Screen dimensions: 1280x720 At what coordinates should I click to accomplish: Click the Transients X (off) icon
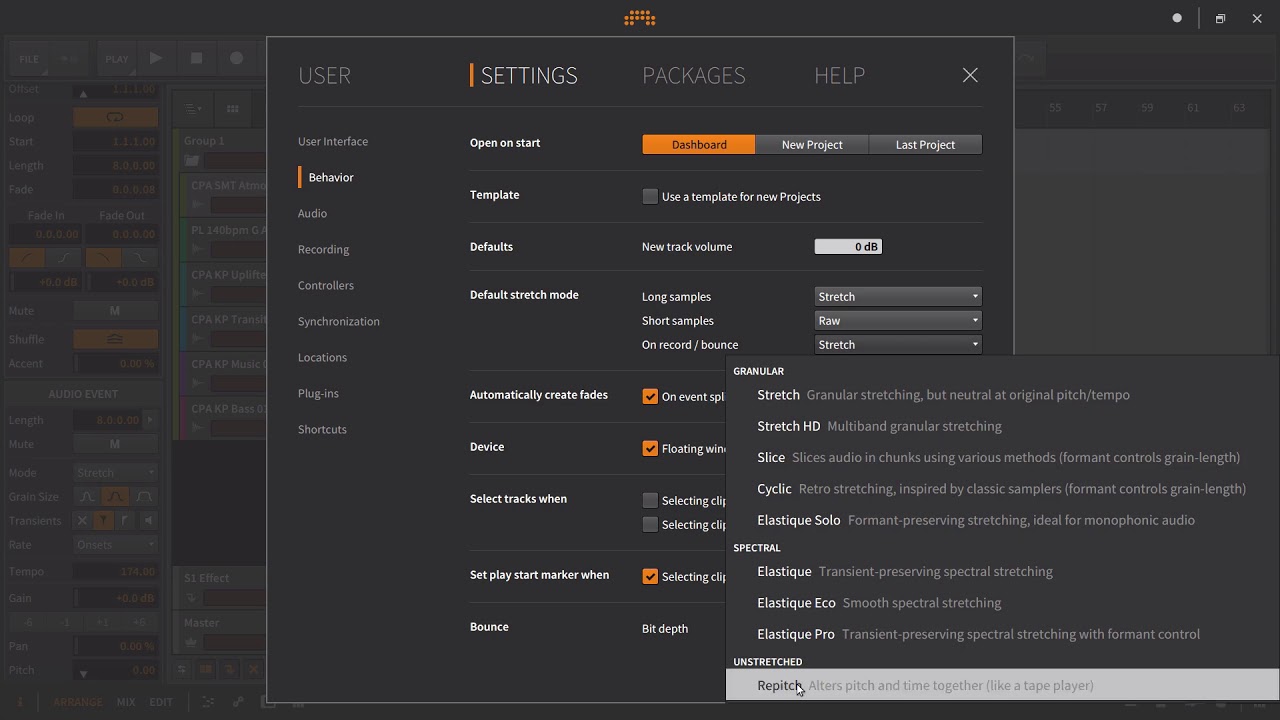[83, 521]
